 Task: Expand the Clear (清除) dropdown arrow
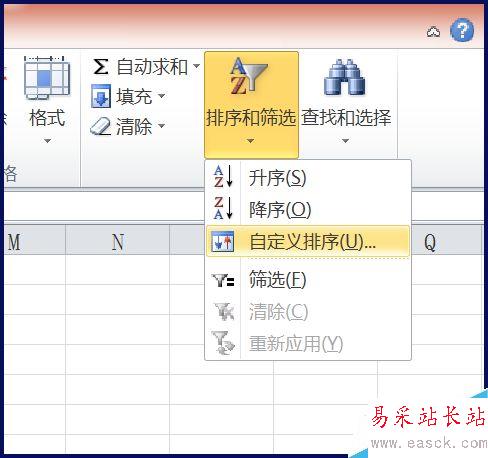[x=161, y=126]
